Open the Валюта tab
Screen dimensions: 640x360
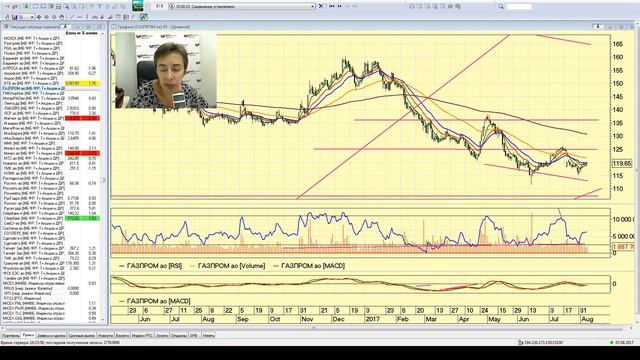click(122, 335)
